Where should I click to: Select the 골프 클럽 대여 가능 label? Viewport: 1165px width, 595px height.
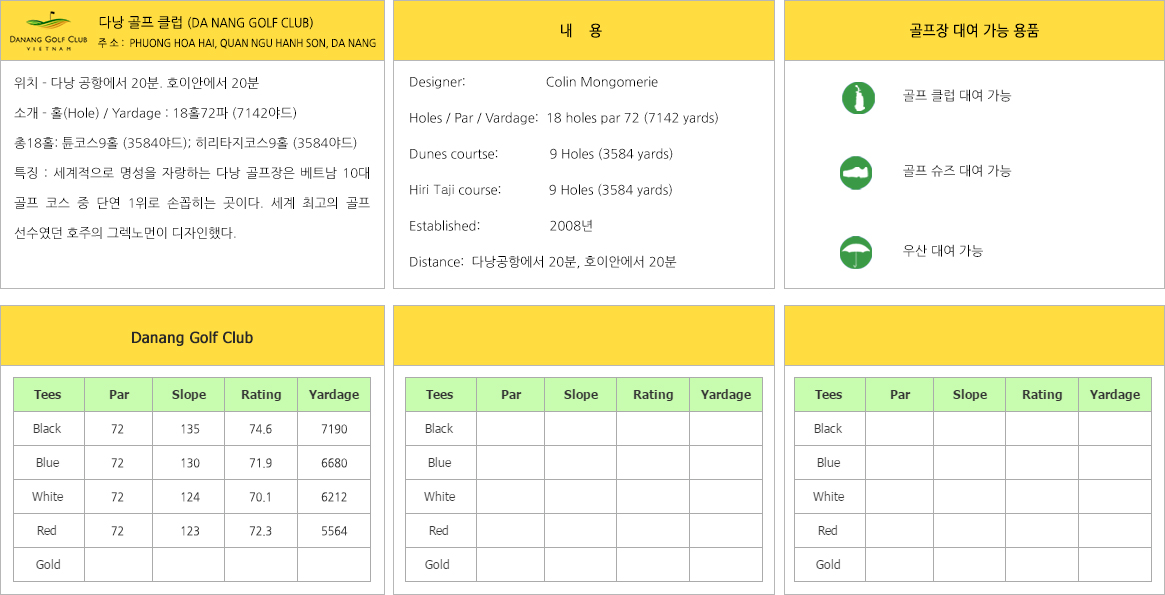[x=956, y=95]
